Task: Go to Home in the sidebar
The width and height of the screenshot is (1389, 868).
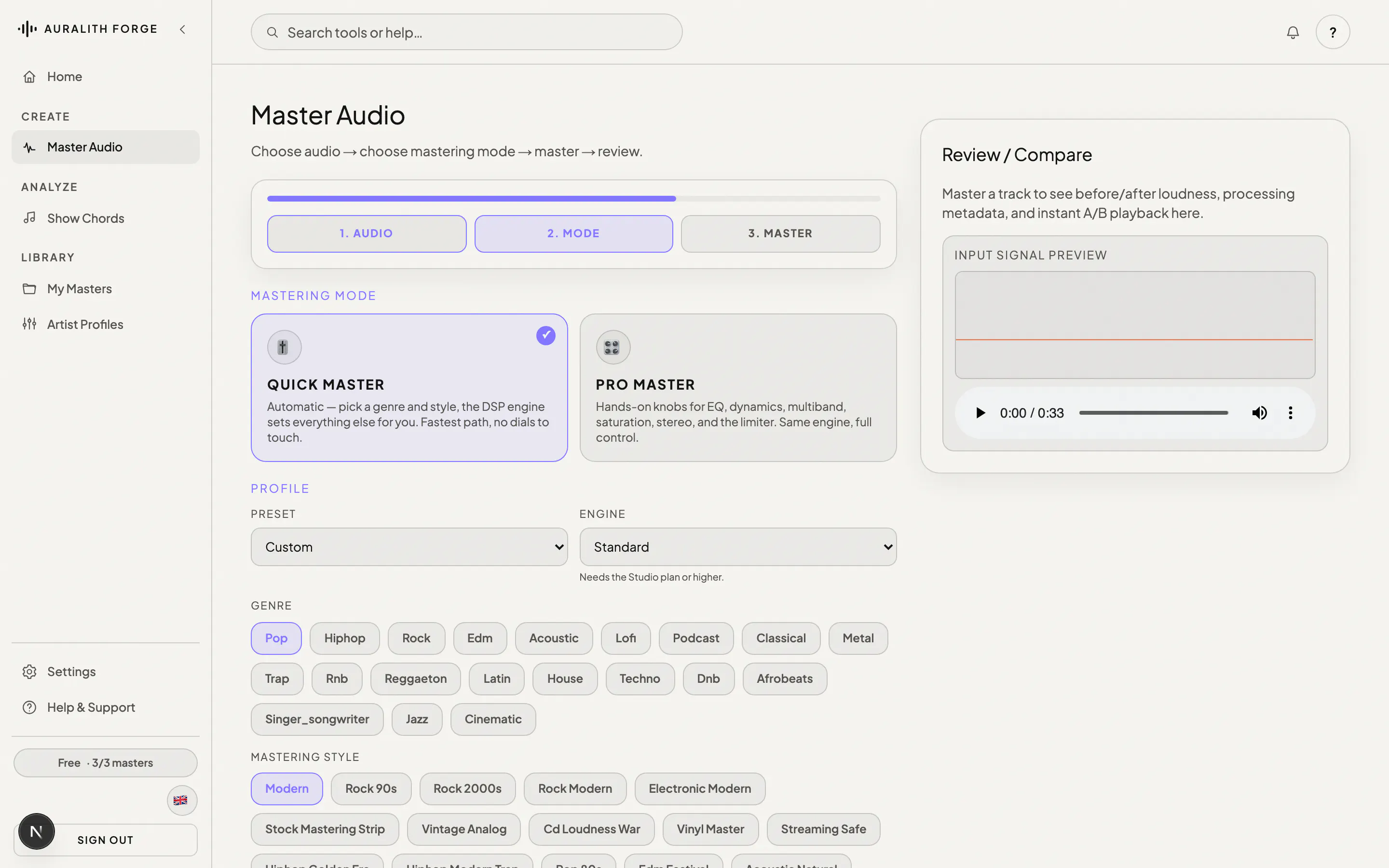Action: coord(106,76)
